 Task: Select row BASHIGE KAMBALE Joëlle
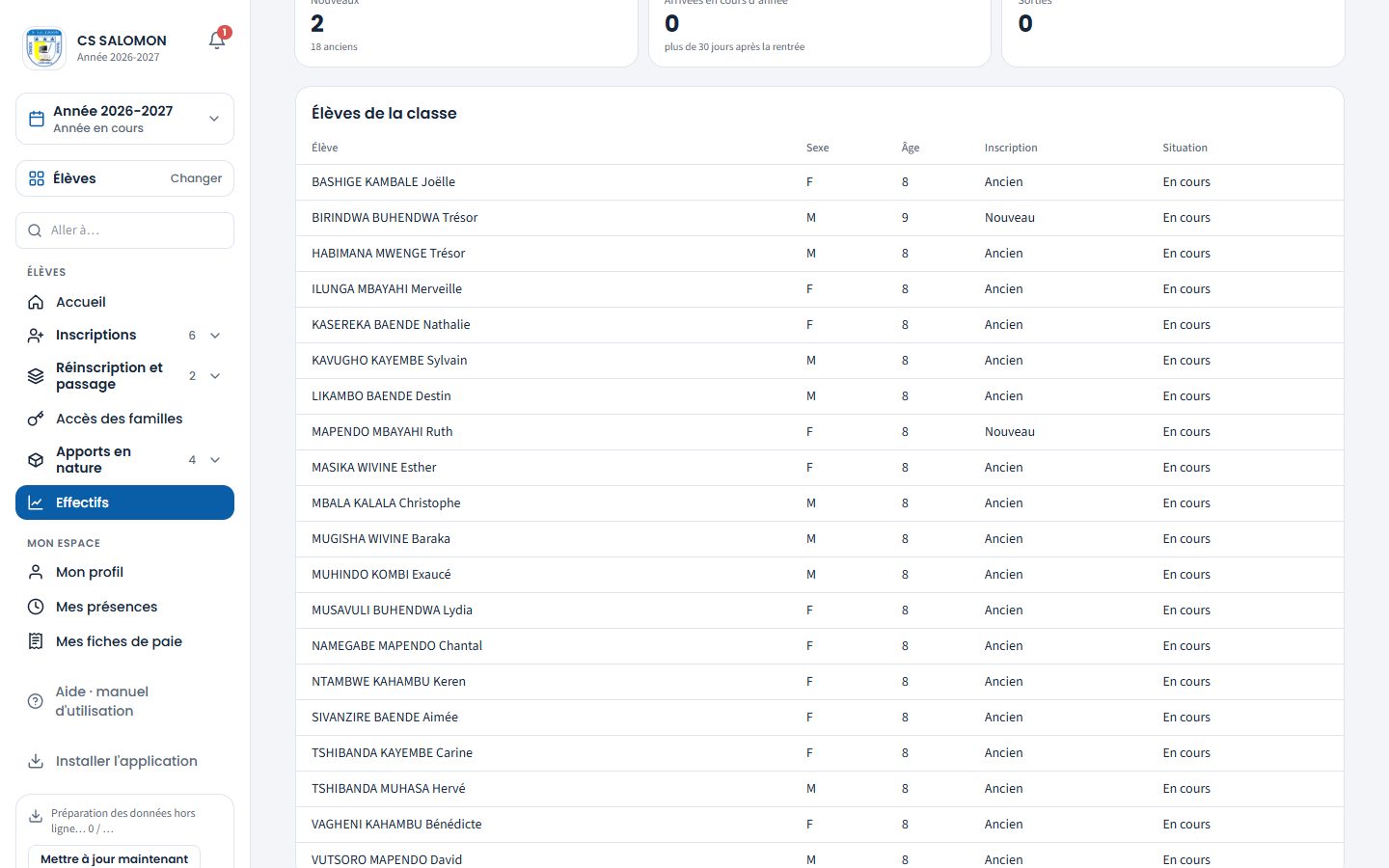click(x=820, y=182)
